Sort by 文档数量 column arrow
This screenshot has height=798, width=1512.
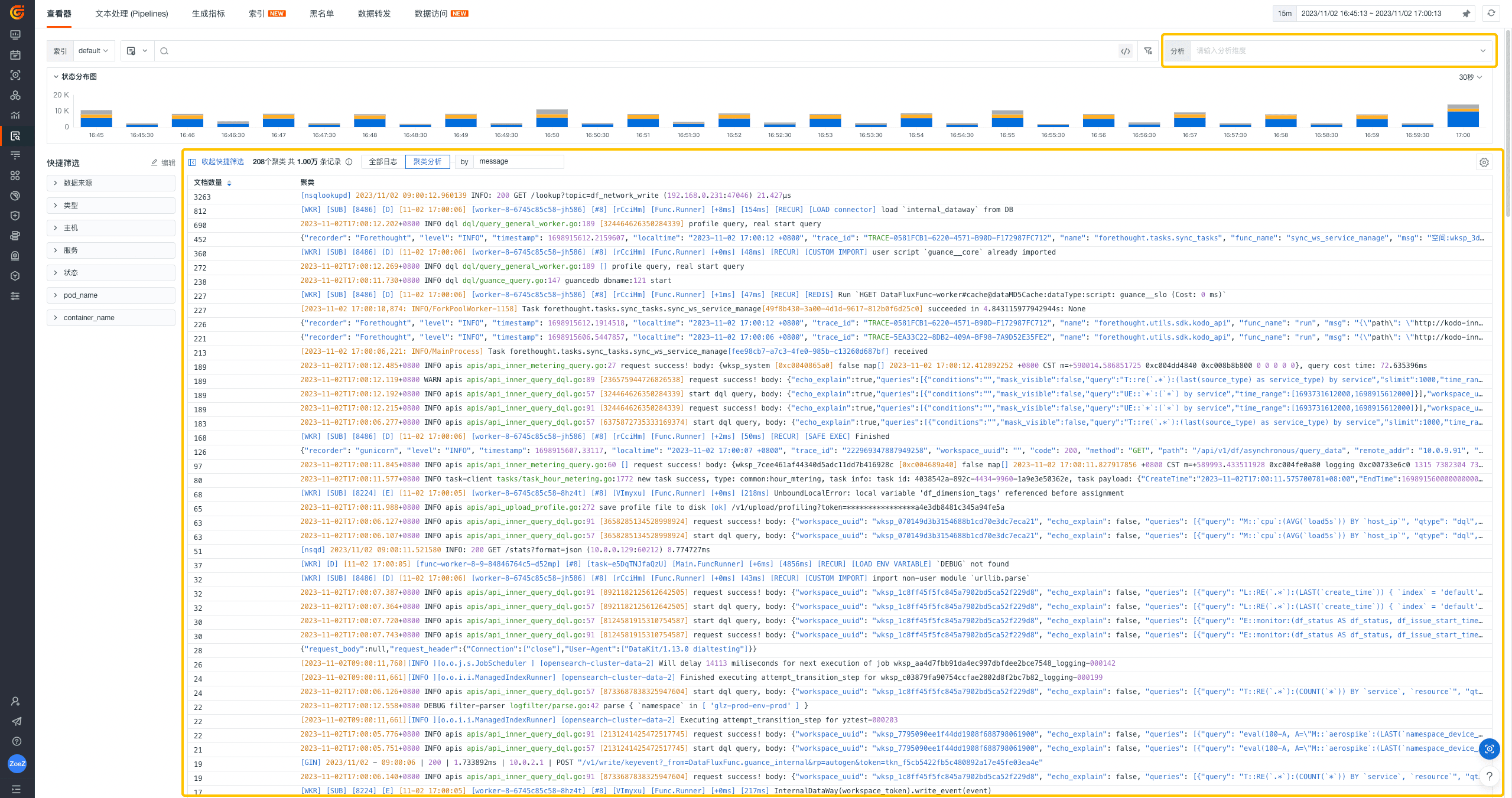pyautogui.click(x=229, y=183)
